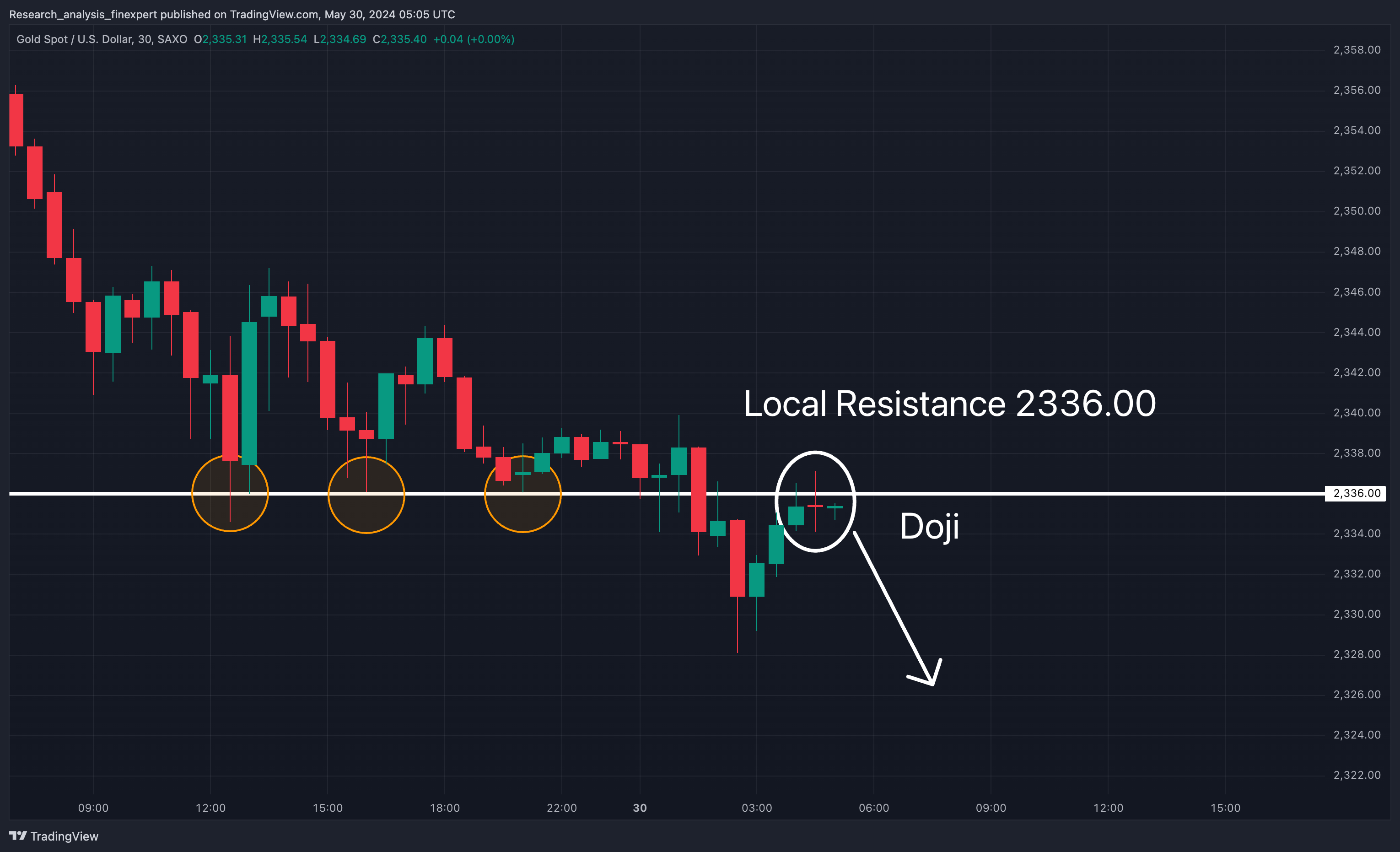Viewport: 1400px width, 852px height.
Task: Click the "Local Resistance 2336.00" text
Action: point(949,404)
